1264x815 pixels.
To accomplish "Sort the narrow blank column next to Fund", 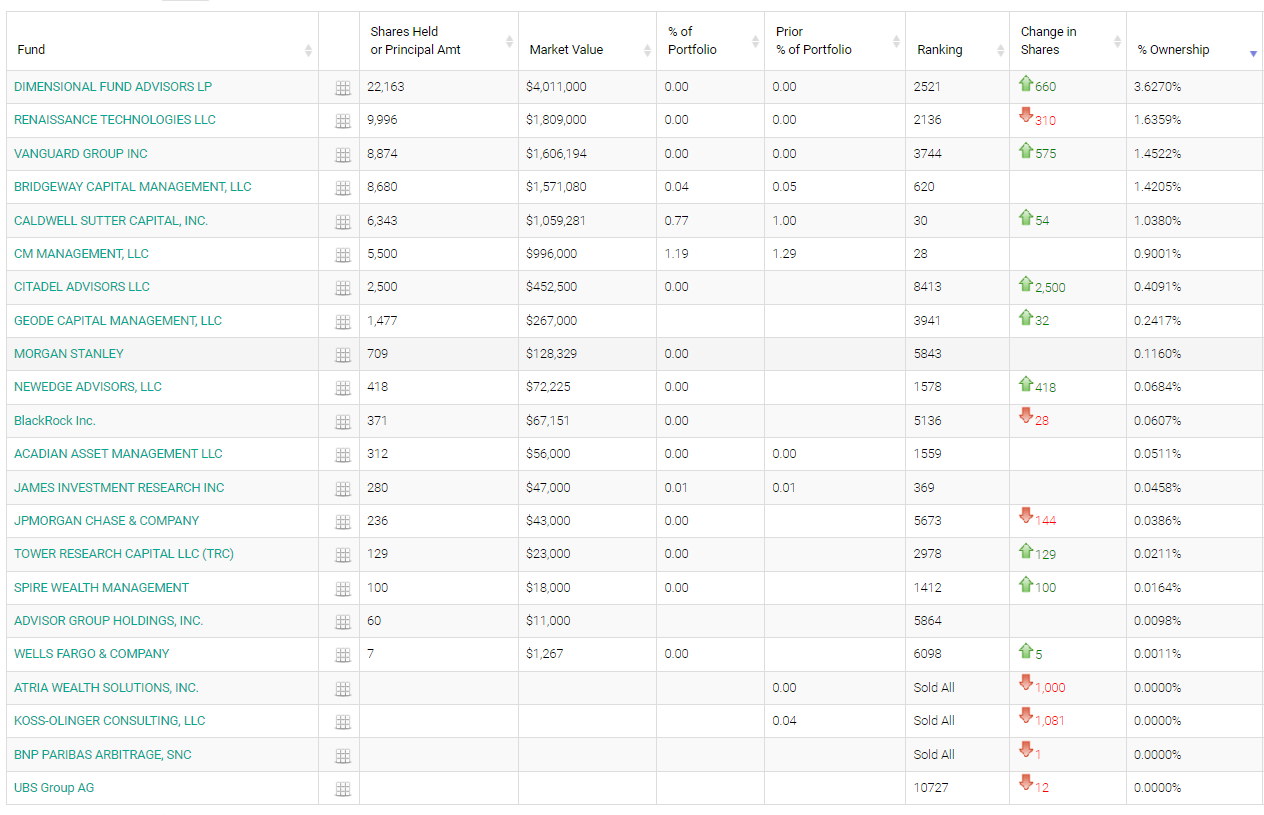I will pos(339,41).
